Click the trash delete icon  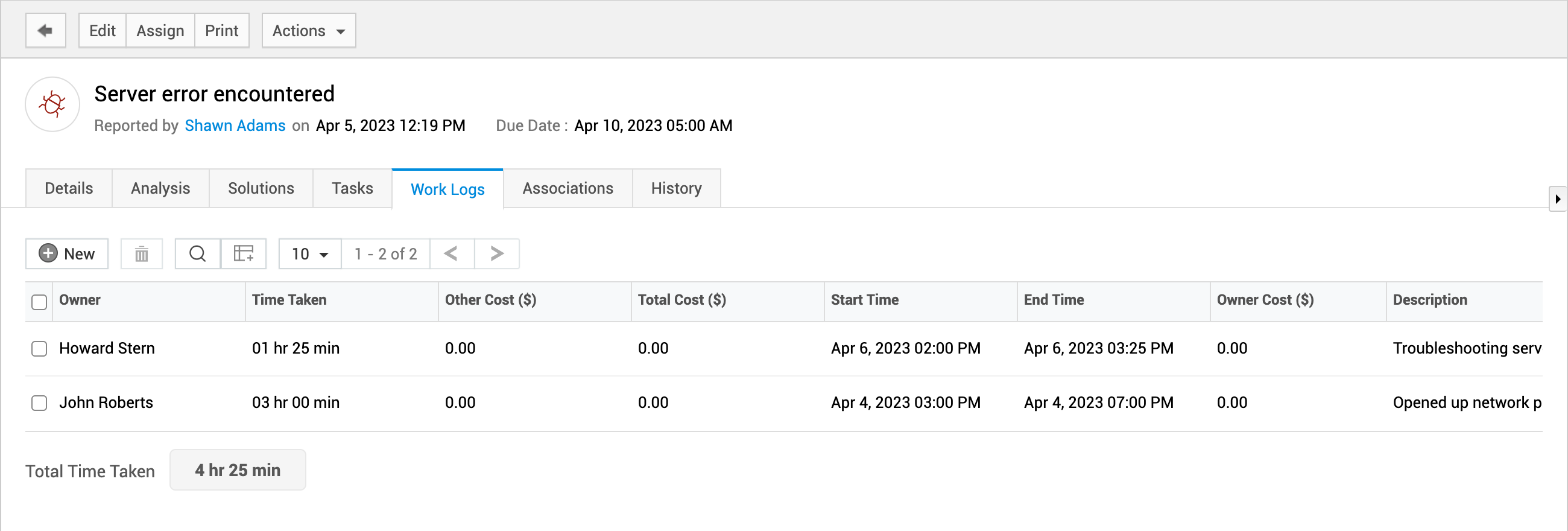[x=141, y=254]
